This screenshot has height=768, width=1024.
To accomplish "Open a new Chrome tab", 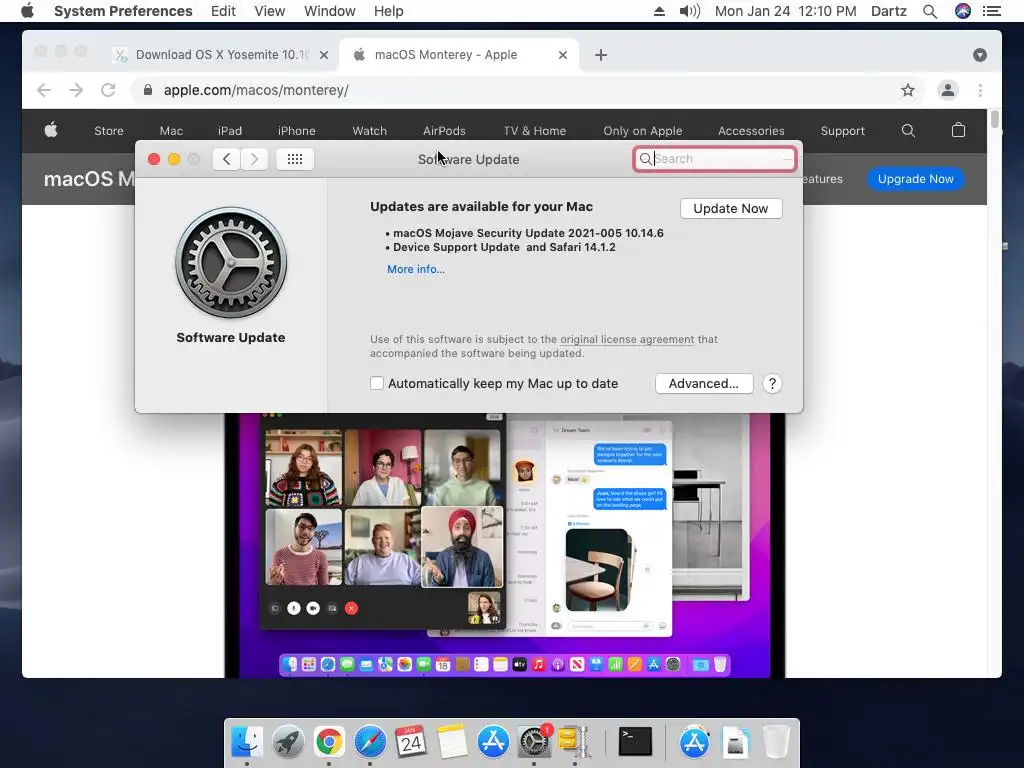I will [601, 55].
